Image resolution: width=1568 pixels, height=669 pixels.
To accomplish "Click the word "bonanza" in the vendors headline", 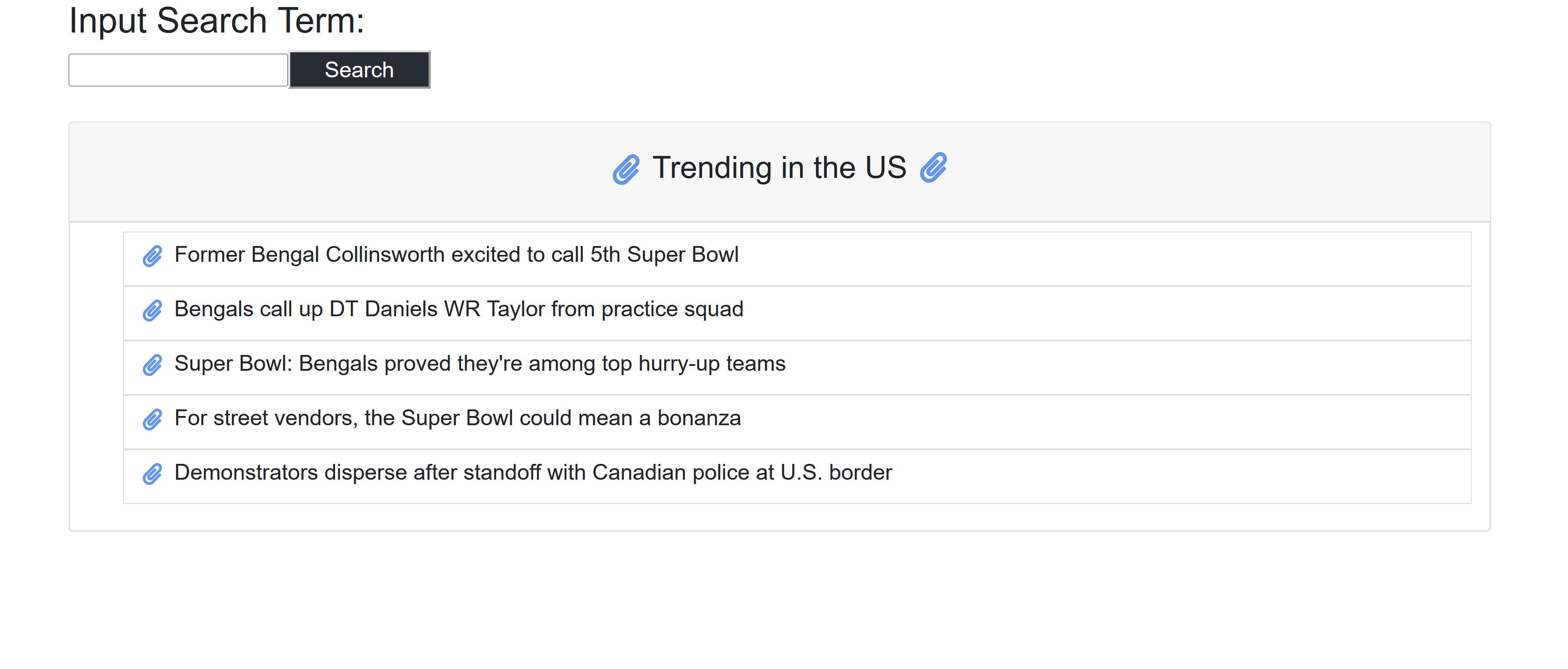I will (699, 418).
